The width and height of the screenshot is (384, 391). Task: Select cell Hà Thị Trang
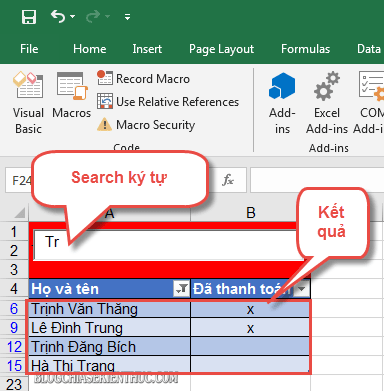tap(110, 365)
